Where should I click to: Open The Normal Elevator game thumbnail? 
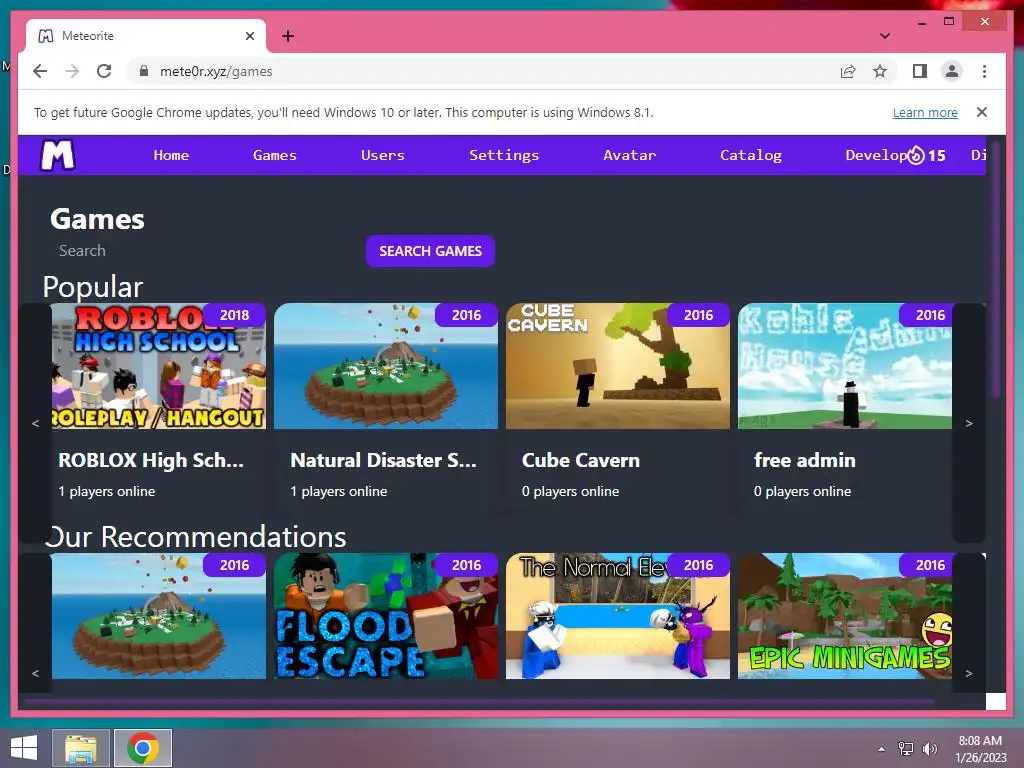pyautogui.click(x=618, y=616)
